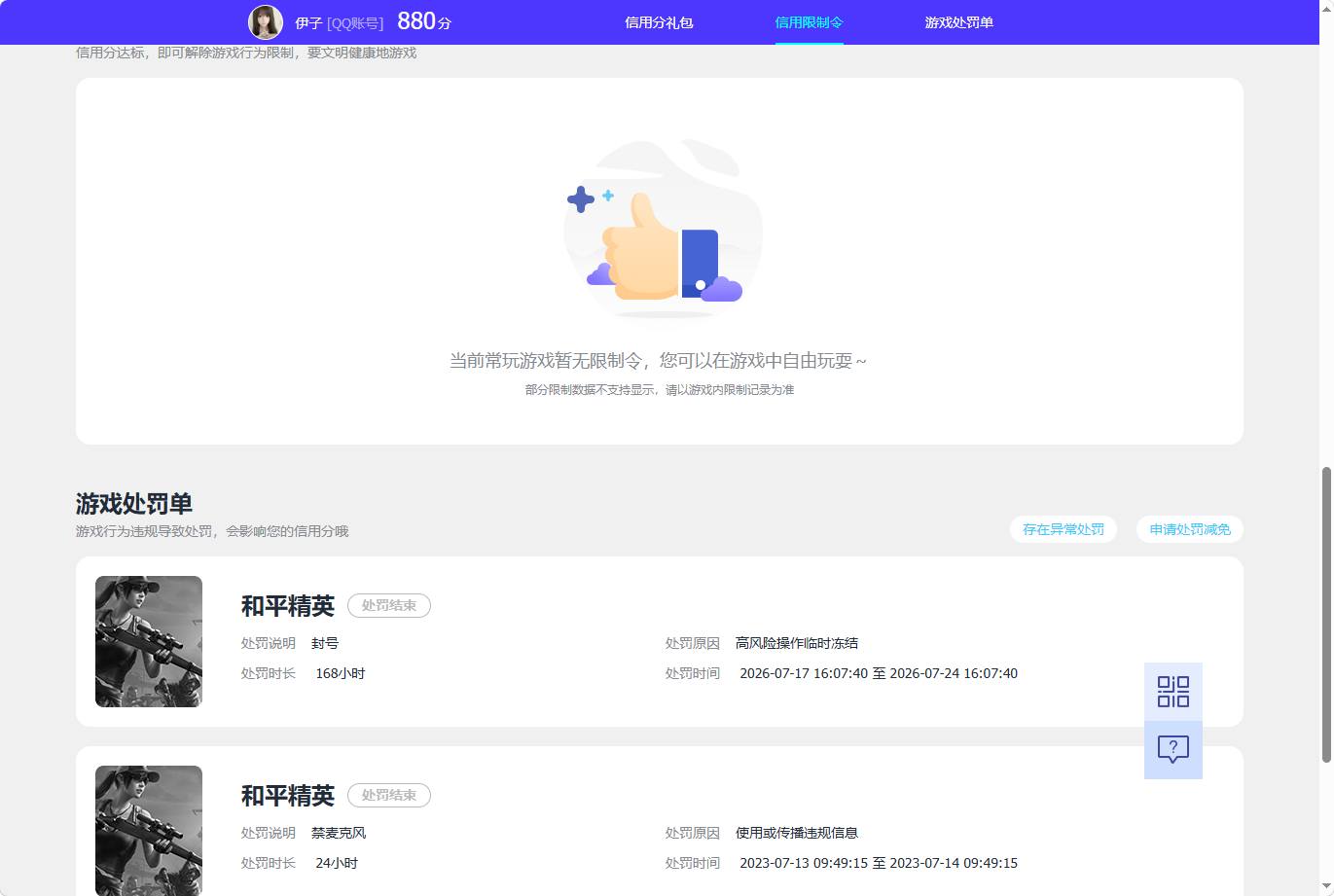Viewport: 1334px width, 896px height.
Task: Click the 当前常玩游戏暂无限制令 message
Action: (658, 361)
